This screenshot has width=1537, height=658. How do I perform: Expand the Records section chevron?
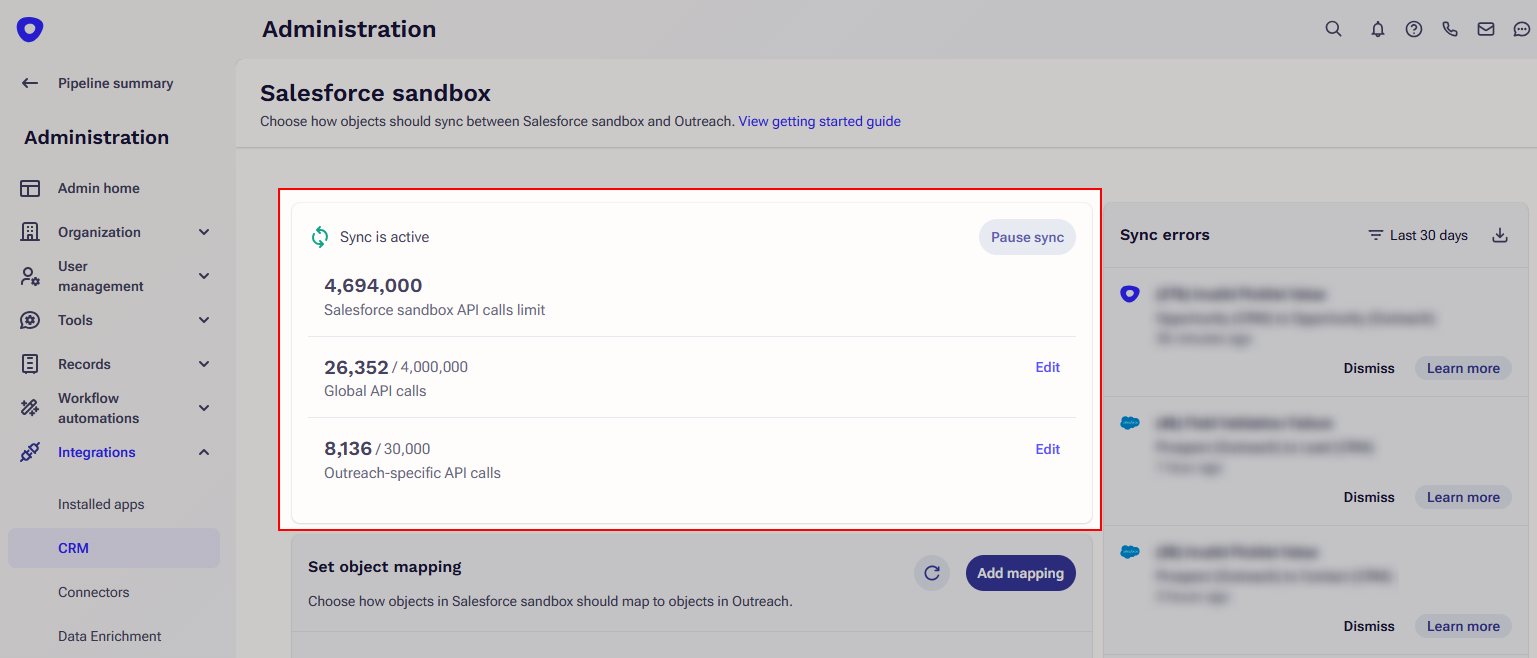(x=204, y=364)
